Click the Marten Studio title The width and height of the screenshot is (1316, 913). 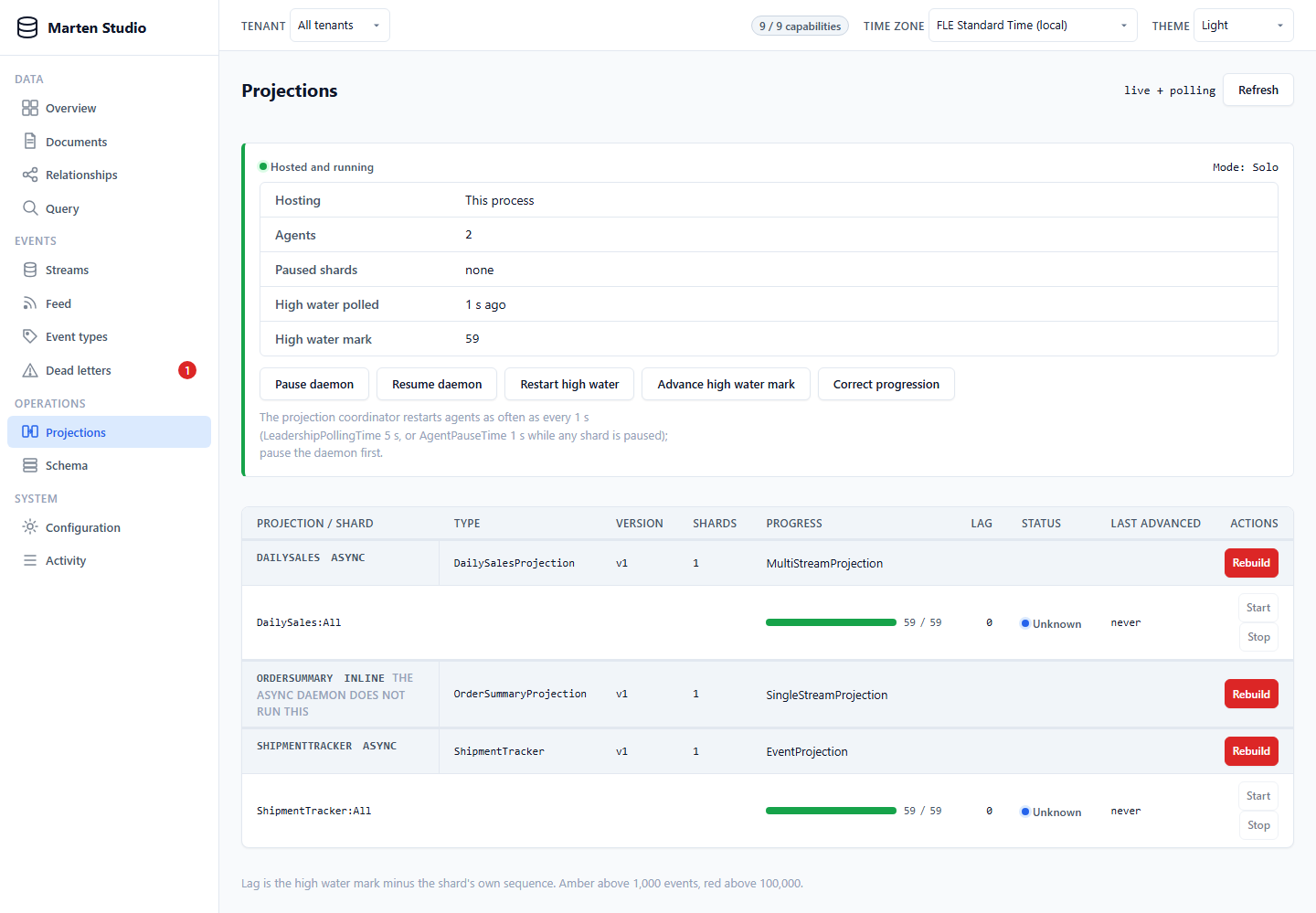(x=97, y=27)
